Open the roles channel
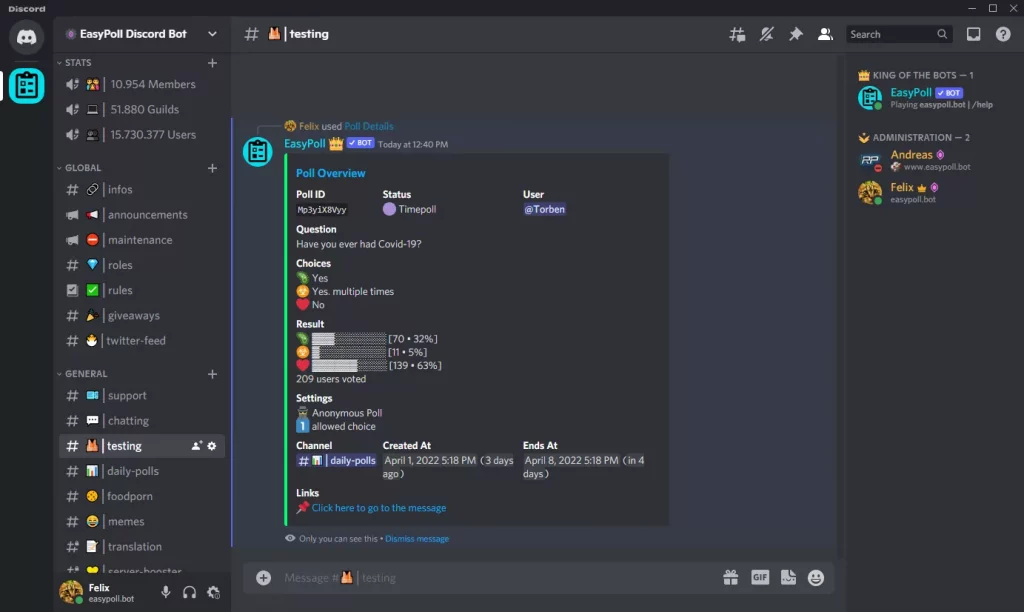The height and width of the screenshot is (612, 1024). pos(142,265)
